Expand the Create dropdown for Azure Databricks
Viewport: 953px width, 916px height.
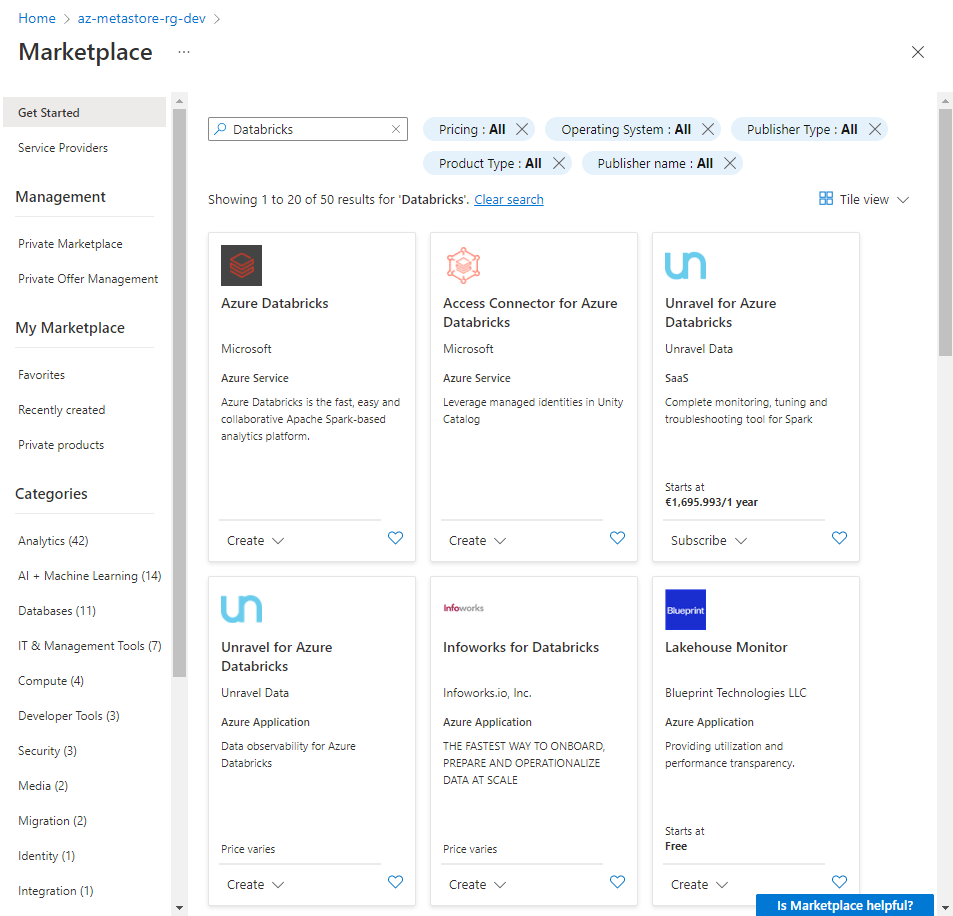click(256, 540)
